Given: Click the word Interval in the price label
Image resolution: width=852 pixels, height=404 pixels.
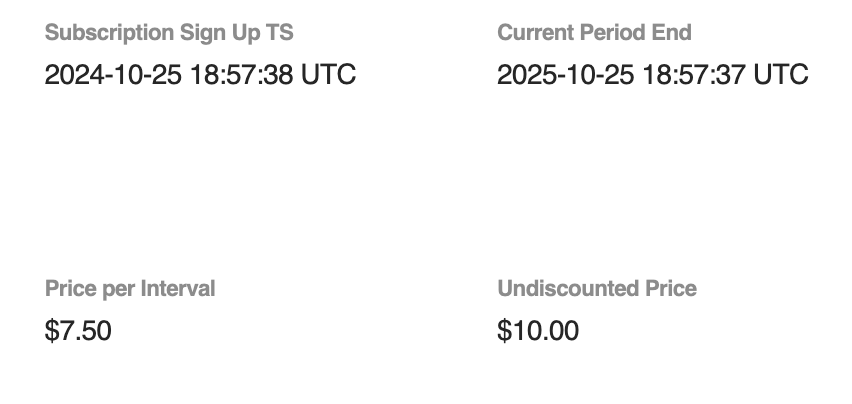Looking at the screenshot, I should point(176,289).
